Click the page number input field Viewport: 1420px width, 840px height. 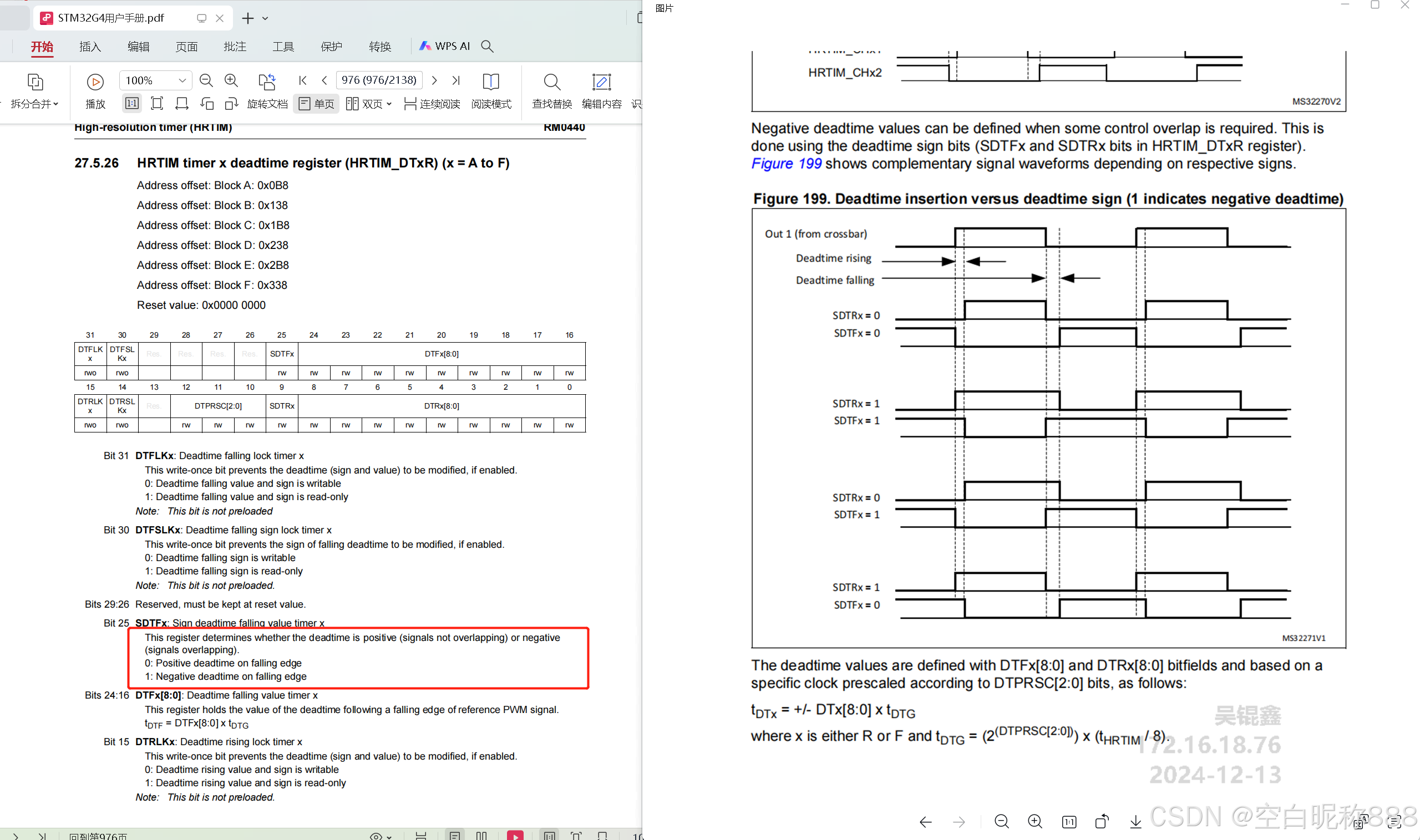(x=379, y=80)
